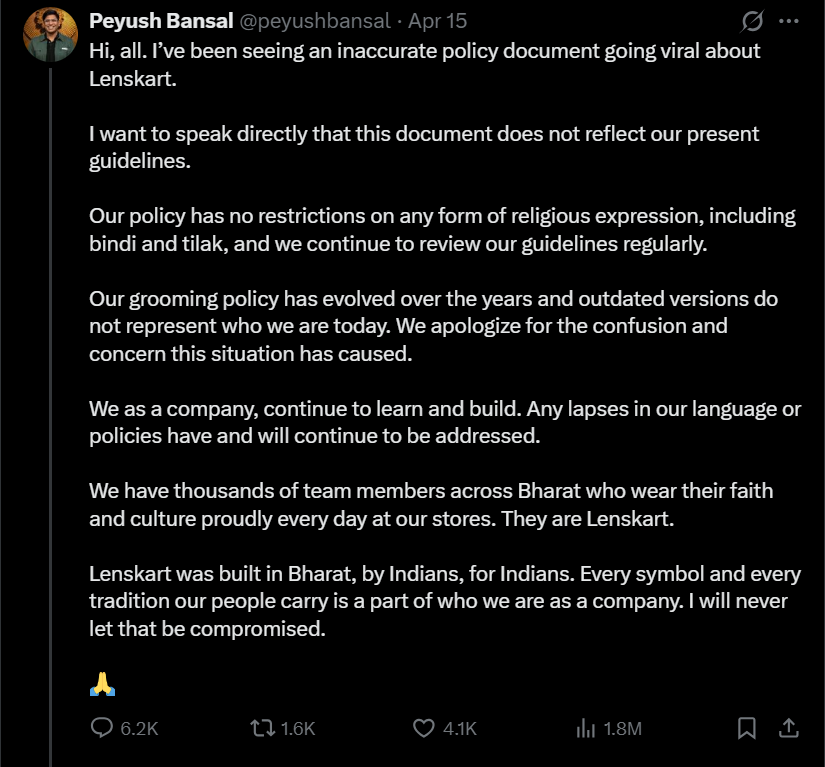
Task: Click the folded hands emoji
Action: click(103, 684)
